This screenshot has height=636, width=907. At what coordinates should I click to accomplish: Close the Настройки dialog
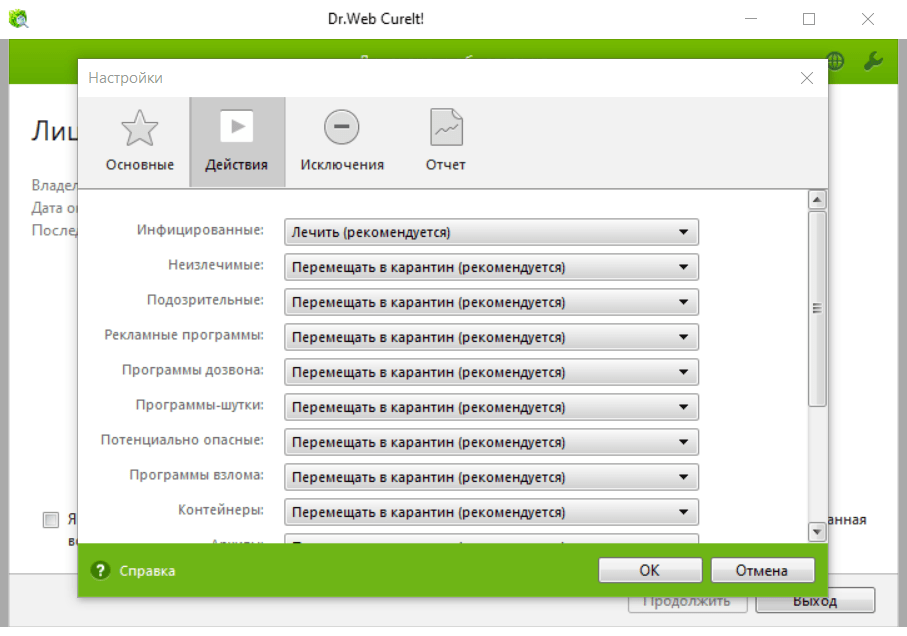click(806, 78)
